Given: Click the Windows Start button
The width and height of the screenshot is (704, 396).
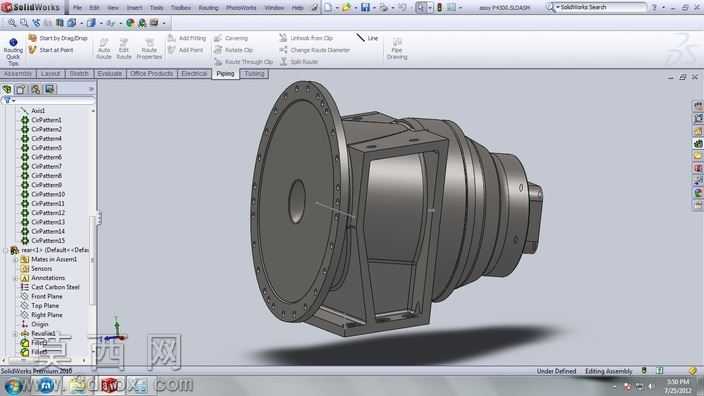Looking at the screenshot, I should click(x=13, y=386).
